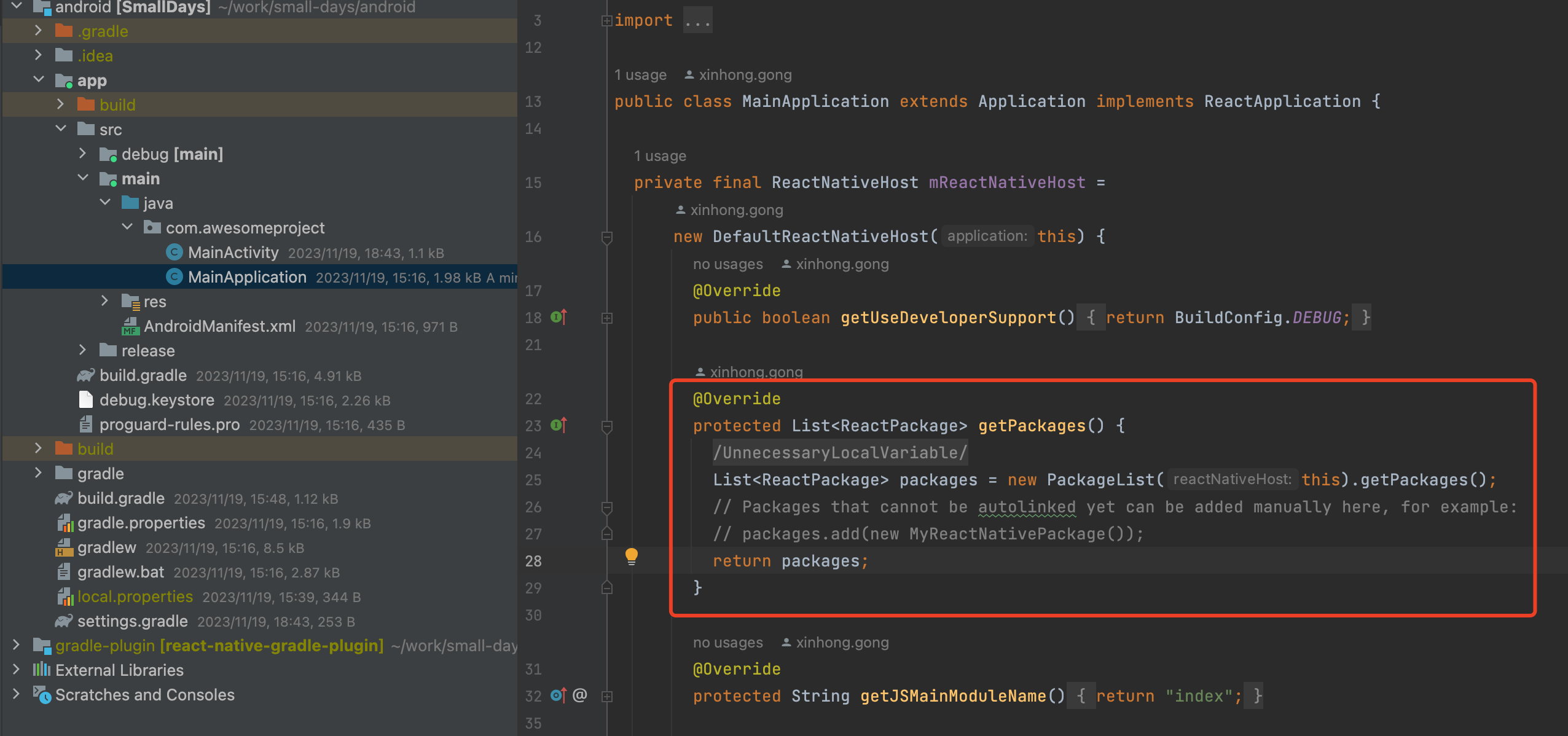Click the yellow intention lightbulb on line 28
Image resolution: width=1568 pixels, height=736 pixels.
[631, 557]
